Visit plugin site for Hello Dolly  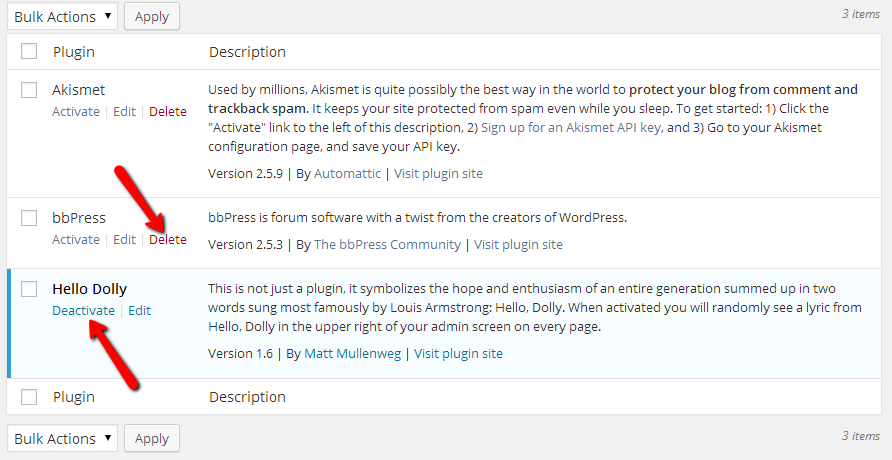[x=458, y=354]
